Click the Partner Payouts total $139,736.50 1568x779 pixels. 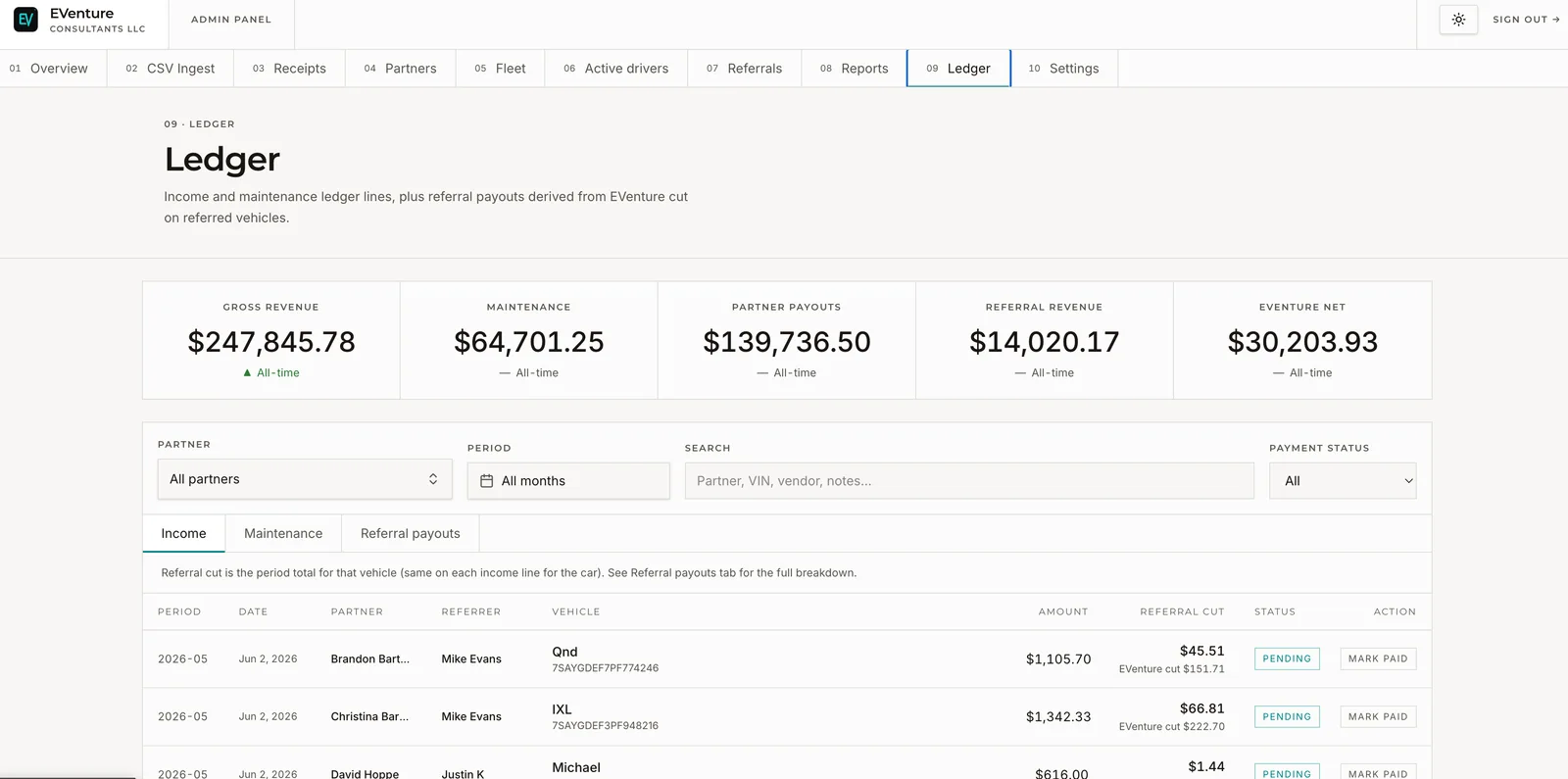pyautogui.click(x=787, y=342)
